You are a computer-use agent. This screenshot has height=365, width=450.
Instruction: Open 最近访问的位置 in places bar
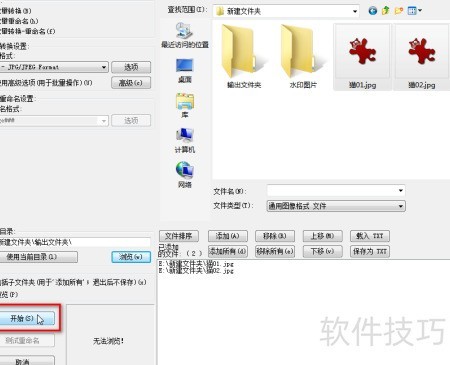(185, 35)
